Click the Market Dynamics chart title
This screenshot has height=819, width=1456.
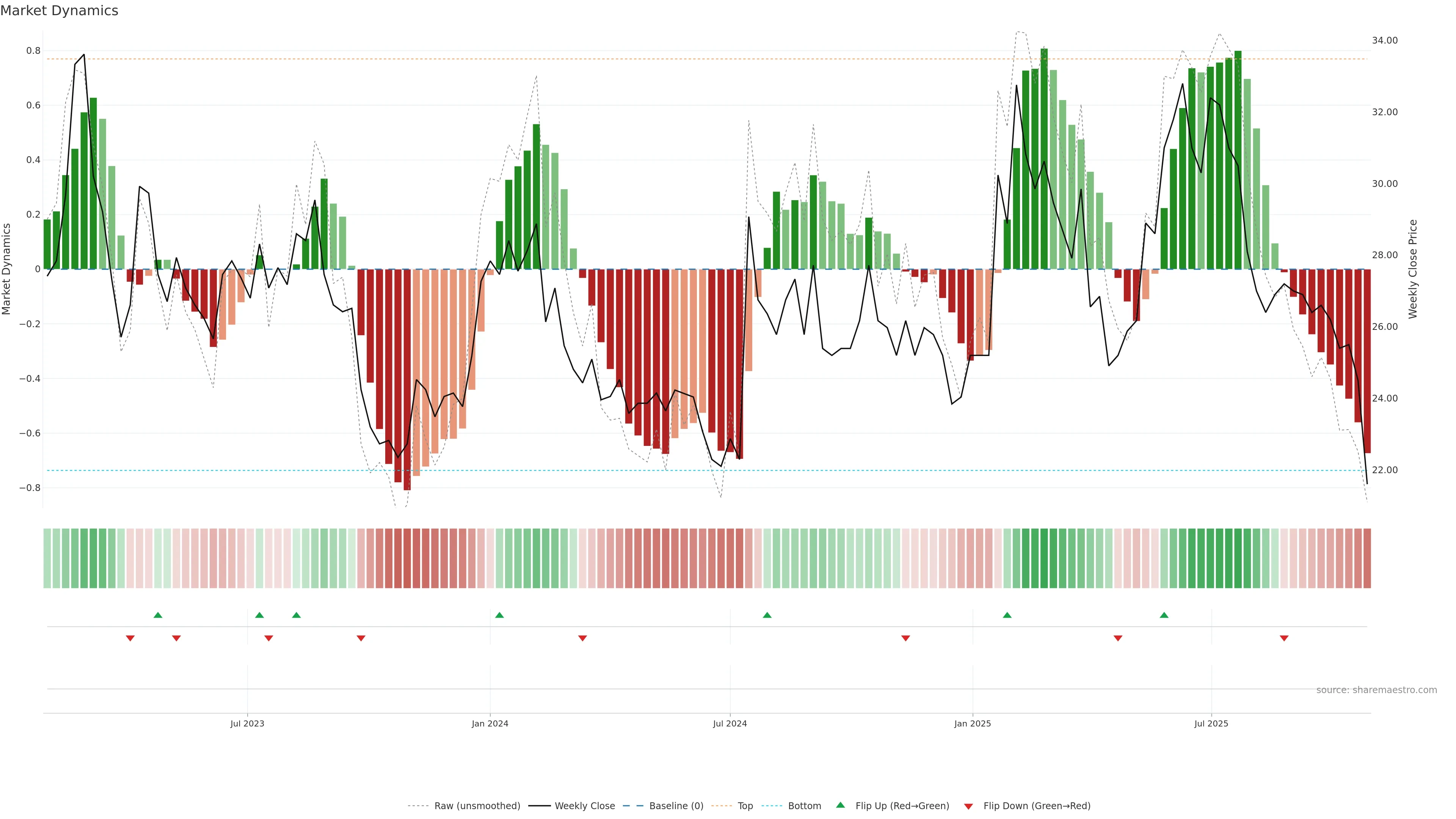click(x=60, y=11)
